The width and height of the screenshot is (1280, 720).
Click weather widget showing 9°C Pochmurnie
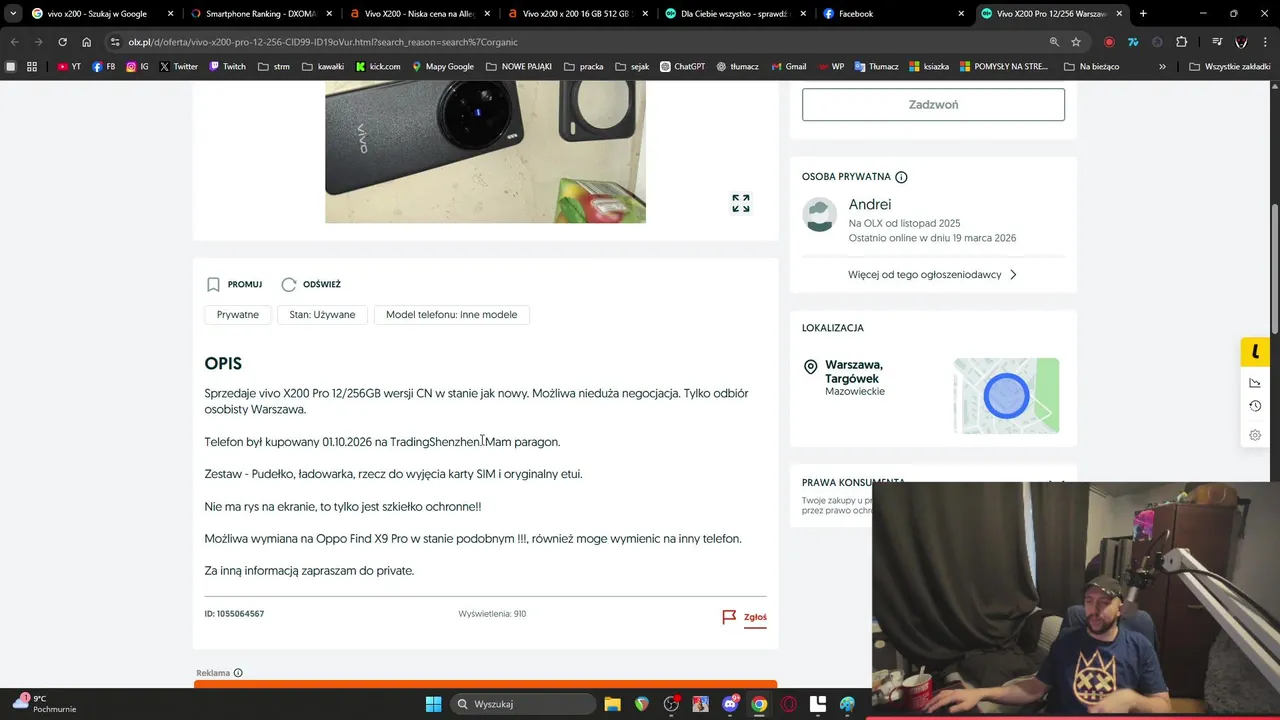pos(45,704)
